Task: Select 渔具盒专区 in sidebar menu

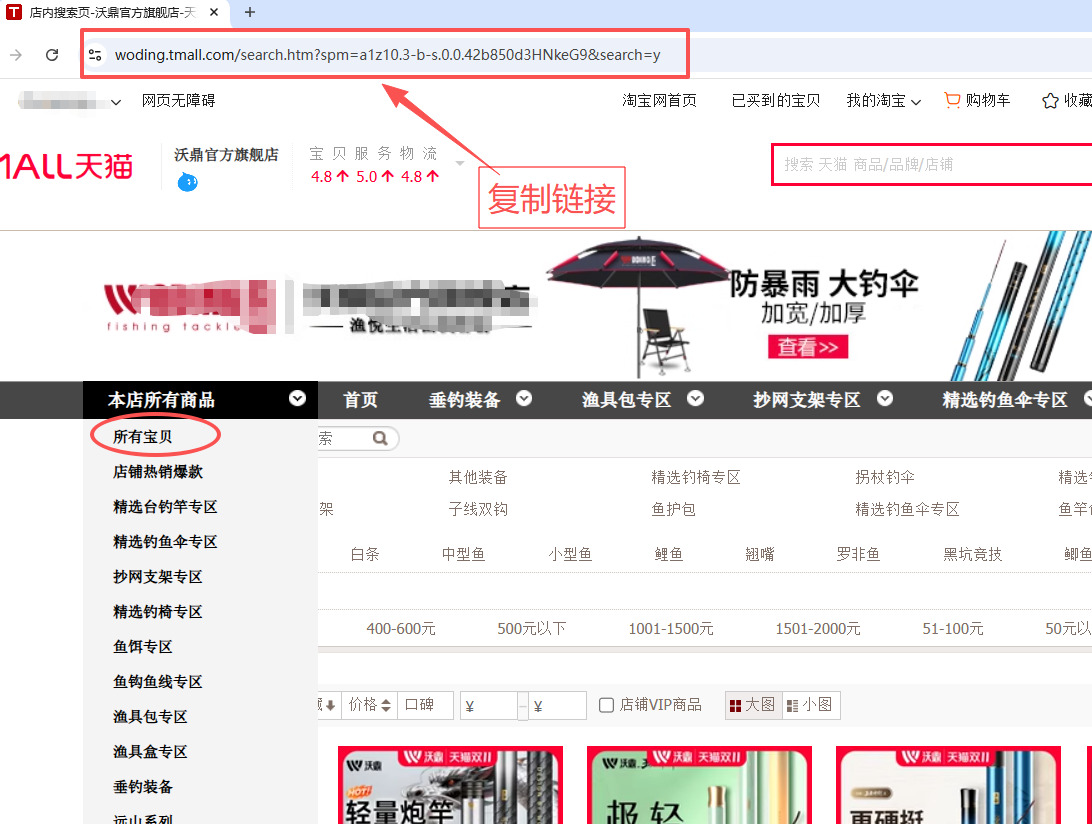Action: pyautogui.click(x=150, y=752)
